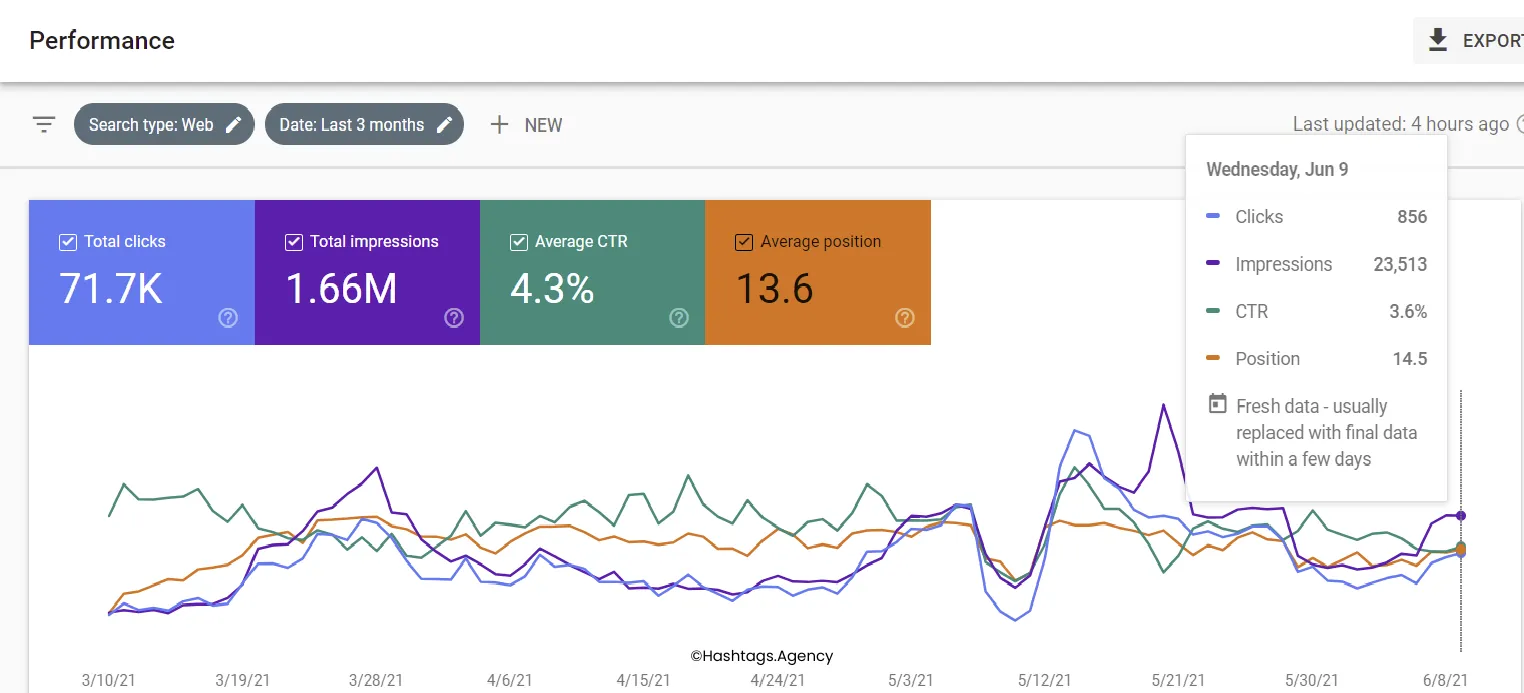Uncheck the Total clicks checkbox
The image size is (1524, 693).
point(68,242)
